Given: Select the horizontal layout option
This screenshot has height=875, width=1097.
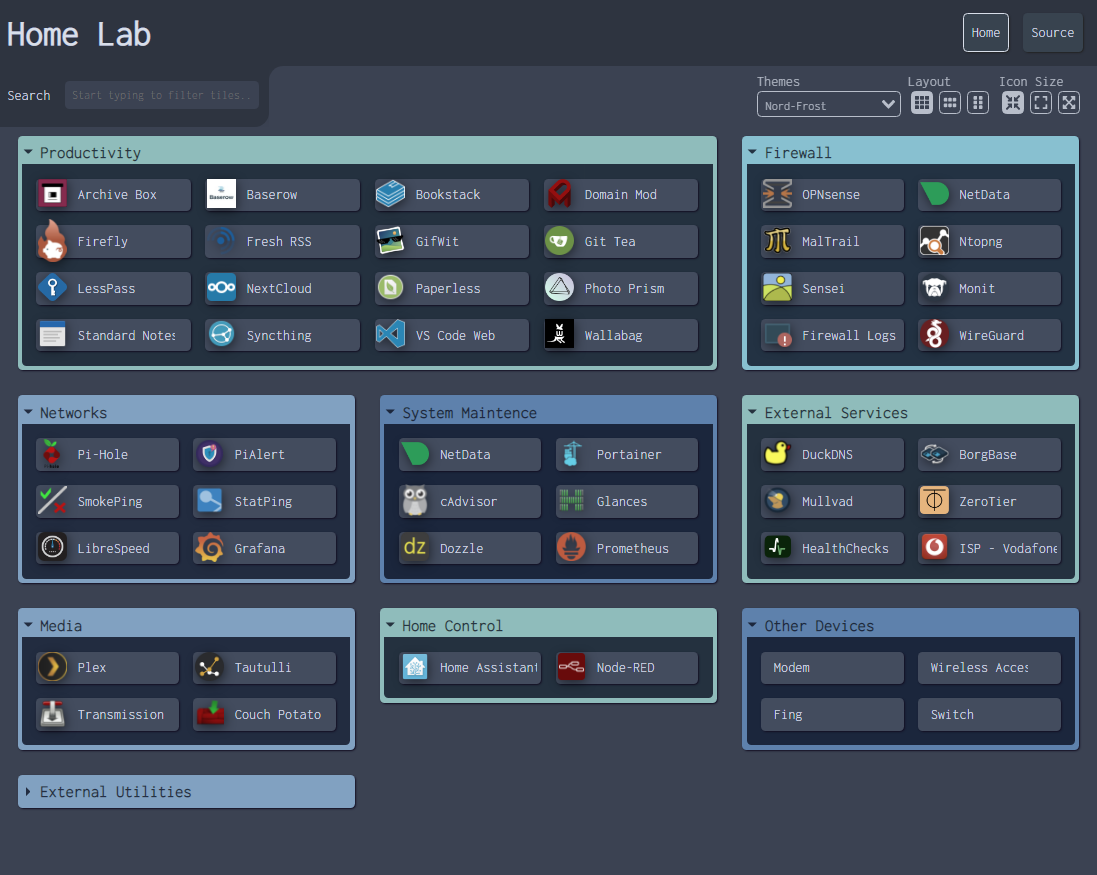Looking at the screenshot, I should [x=950, y=104].
